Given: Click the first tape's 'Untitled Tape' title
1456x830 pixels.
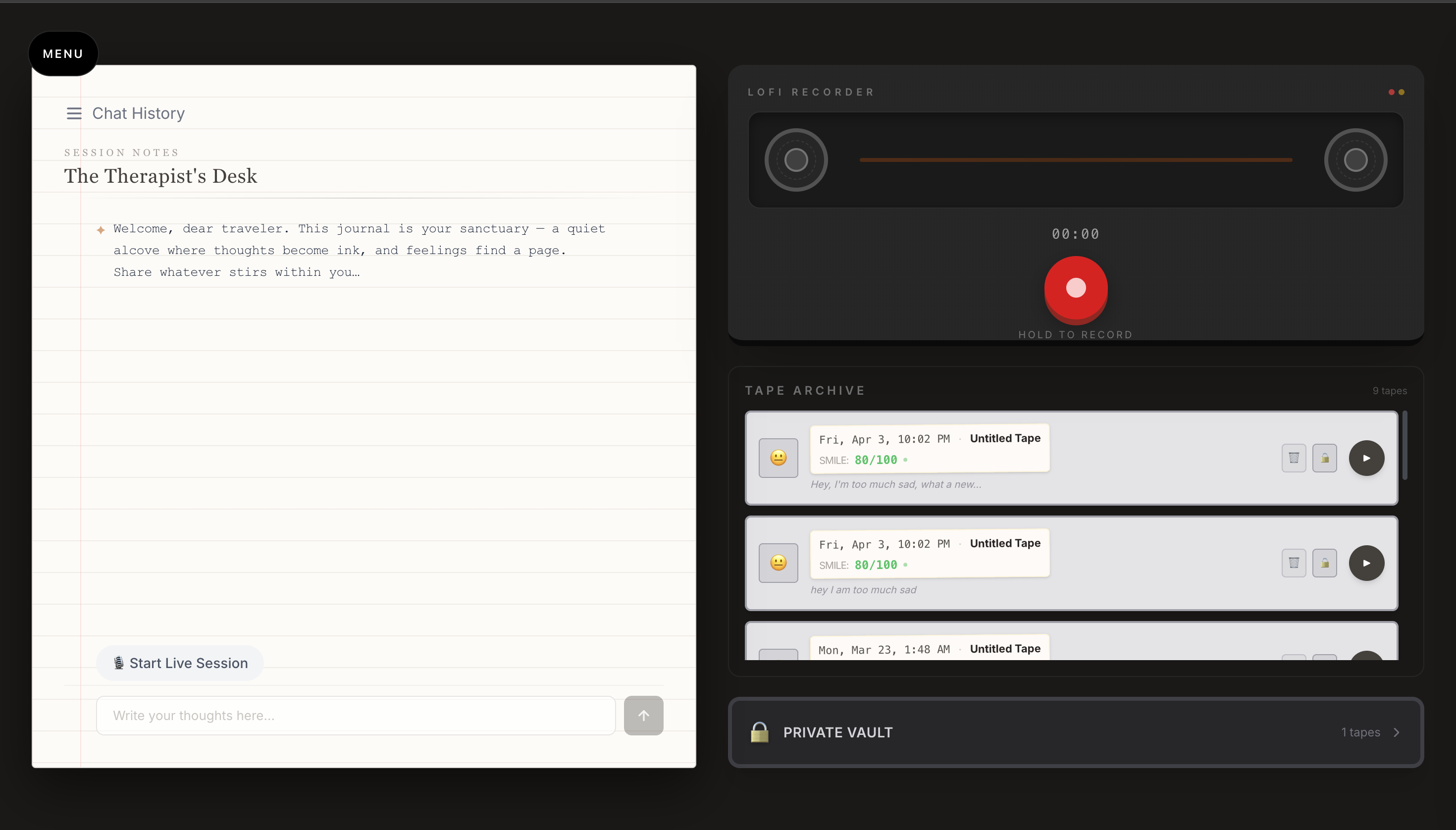Looking at the screenshot, I should (1004, 438).
